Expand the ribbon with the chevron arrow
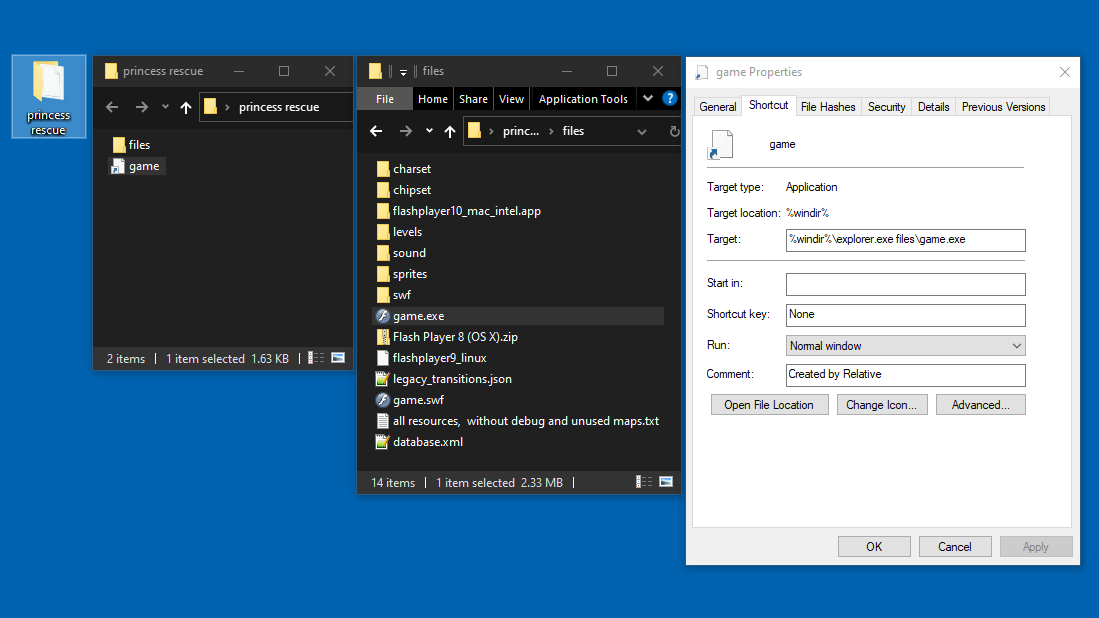The image size is (1099, 618). click(x=648, y=98)
